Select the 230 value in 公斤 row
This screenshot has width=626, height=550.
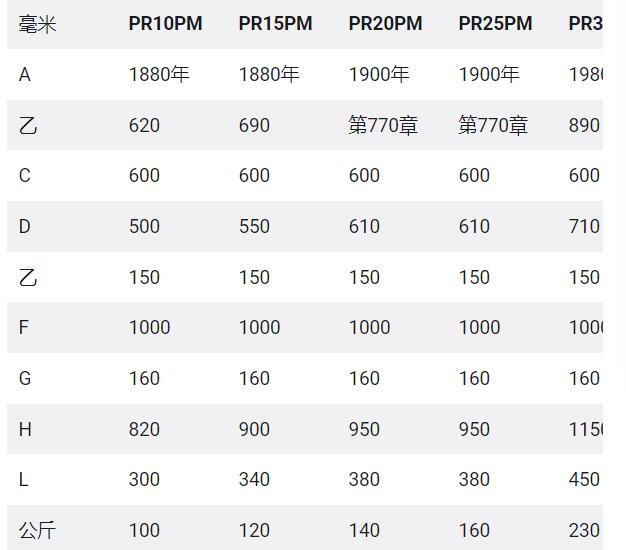pyautogui.click(x=584, y=530)
